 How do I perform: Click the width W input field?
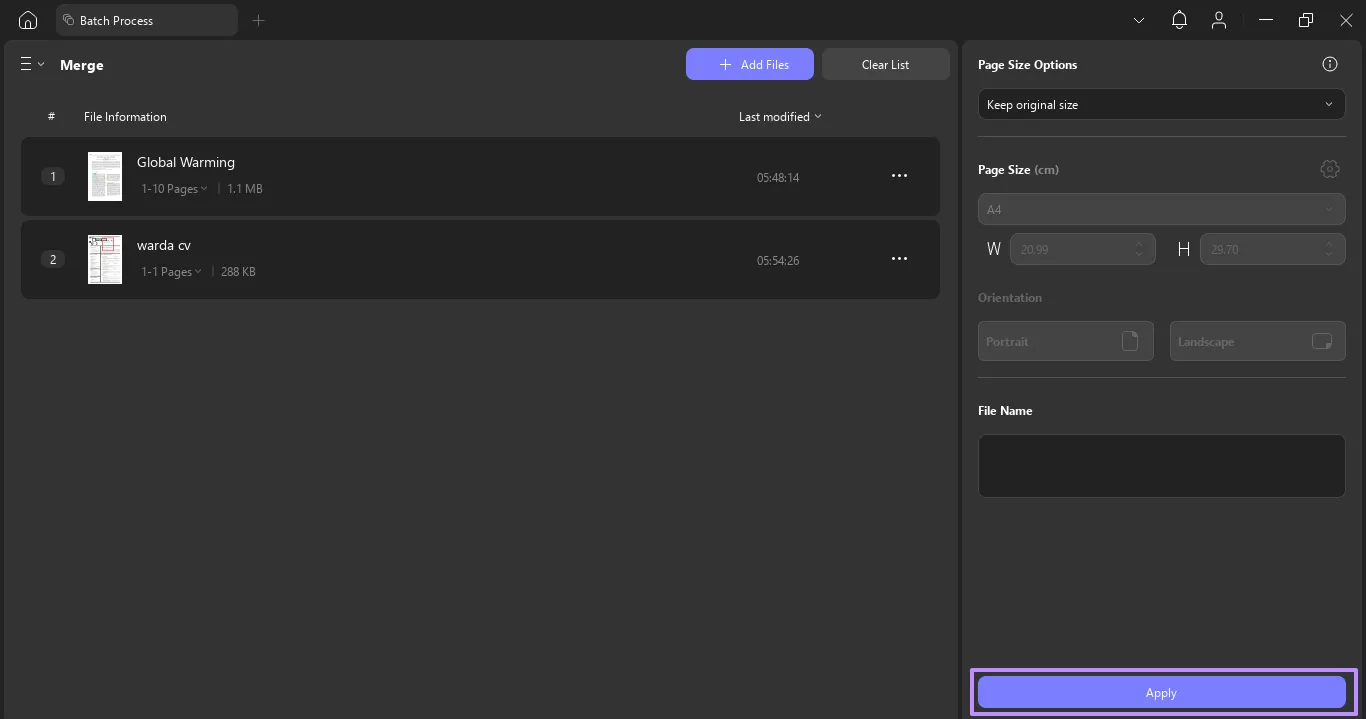(1083, 249)
